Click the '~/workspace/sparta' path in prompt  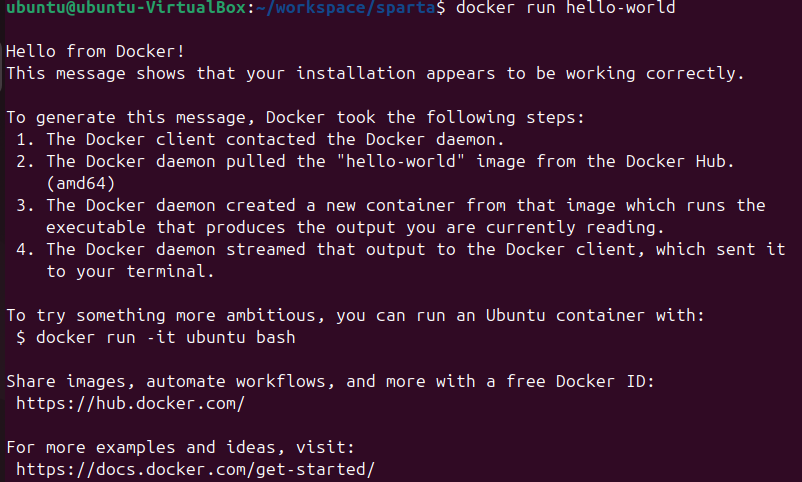(x=345, y=8)
